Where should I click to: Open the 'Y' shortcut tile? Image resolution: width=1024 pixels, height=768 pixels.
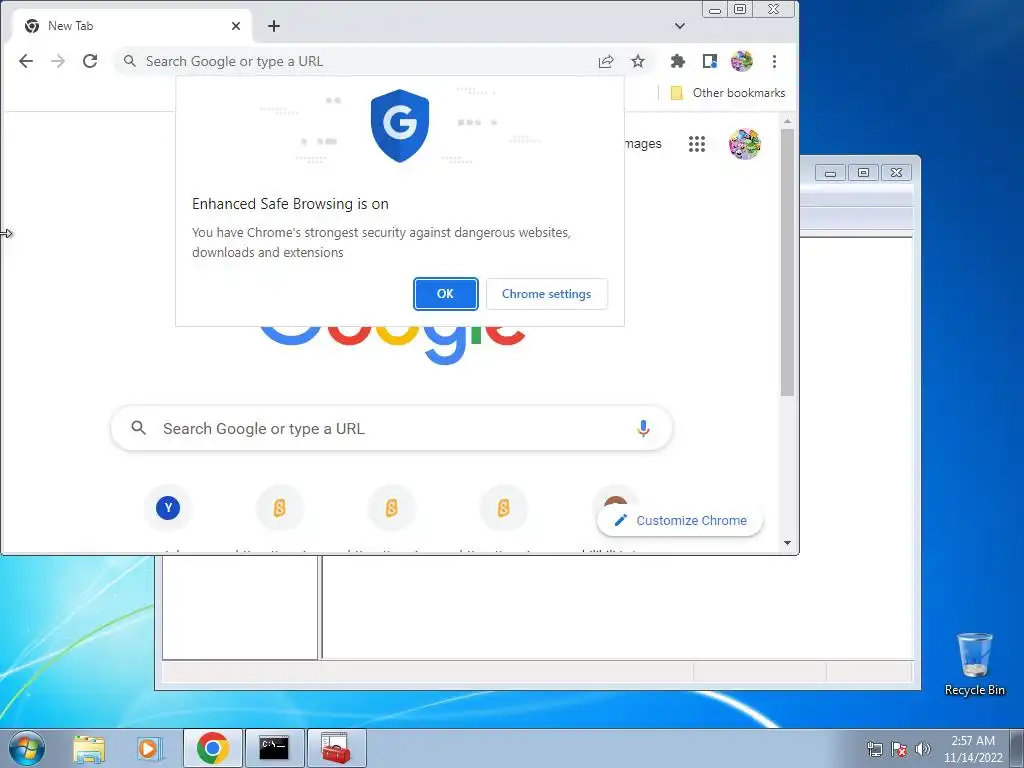coord(168,507)
